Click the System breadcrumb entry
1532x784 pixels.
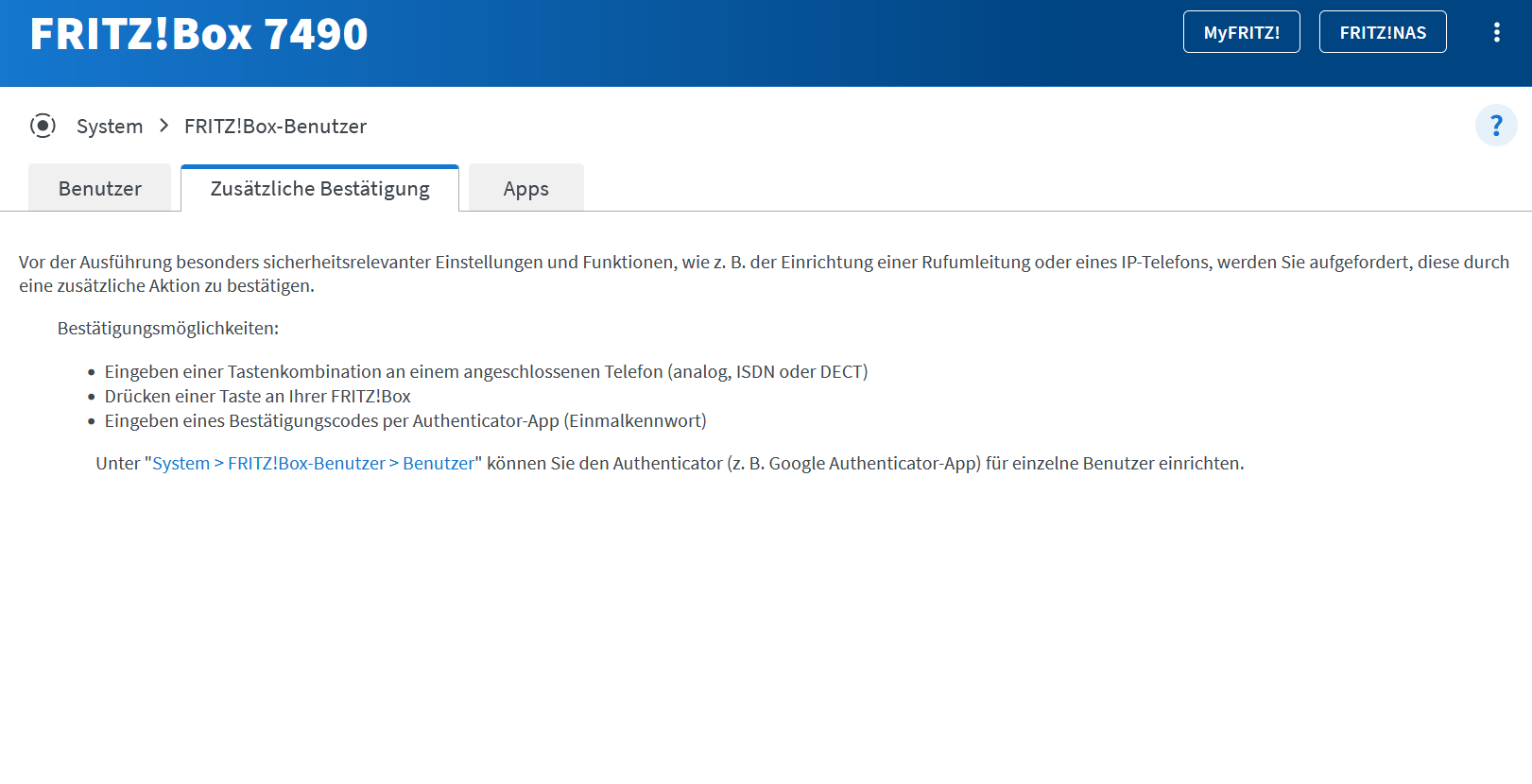point(110,126)
